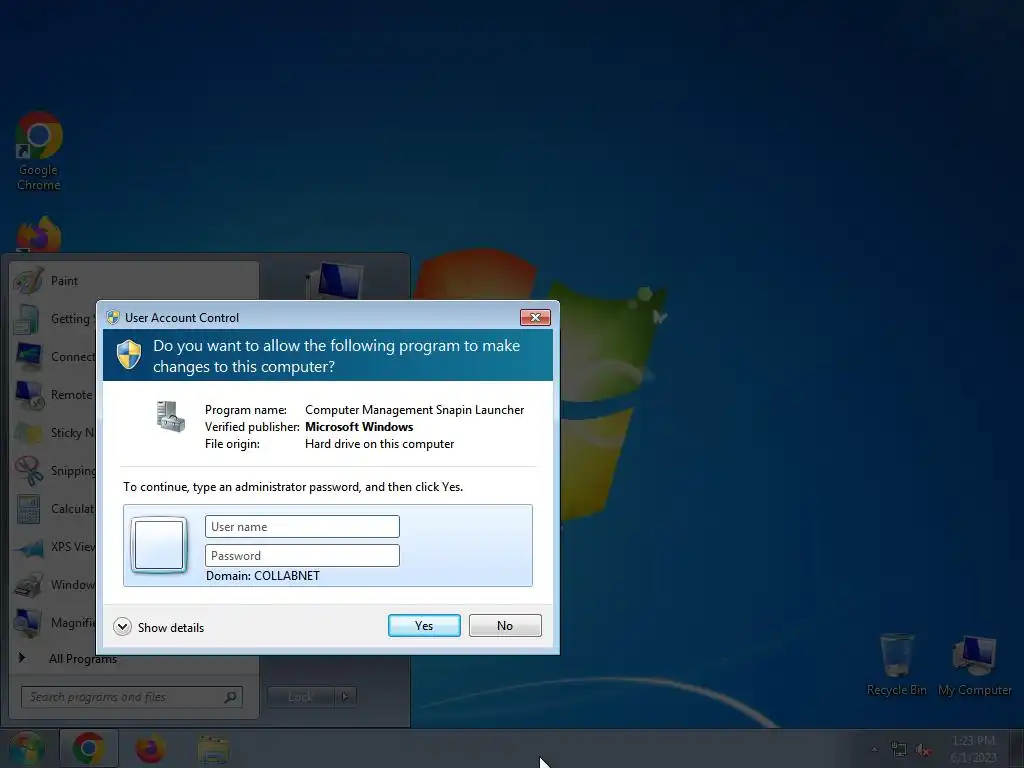Open Chrome from the taskbar
The width and height of the screenshot is (1024, 768).
[x=88, y=748]
